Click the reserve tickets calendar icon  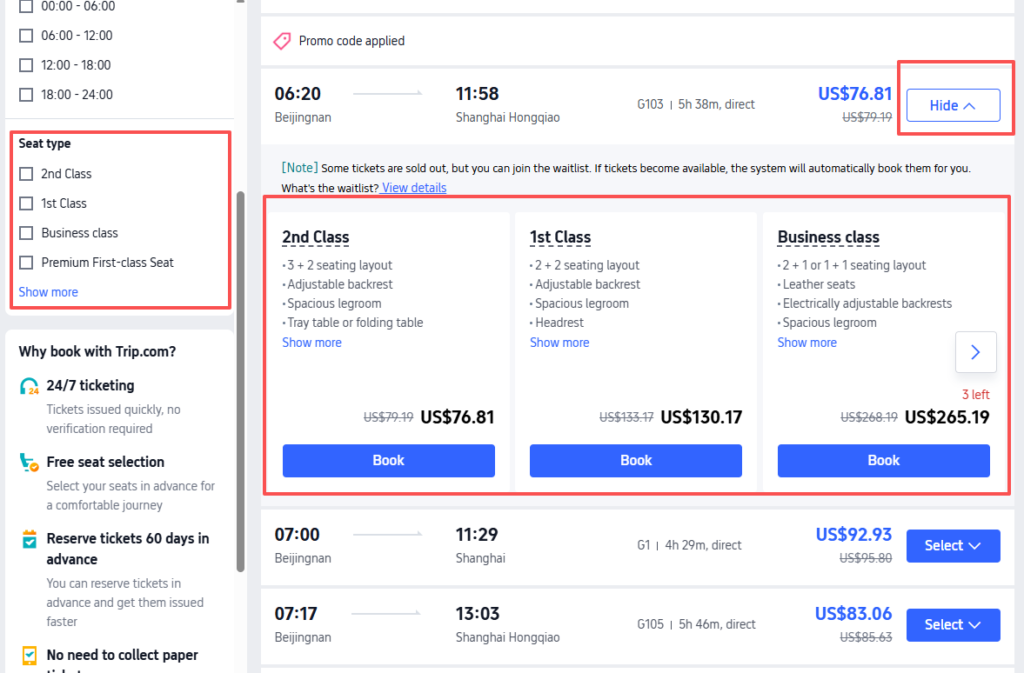29,540
